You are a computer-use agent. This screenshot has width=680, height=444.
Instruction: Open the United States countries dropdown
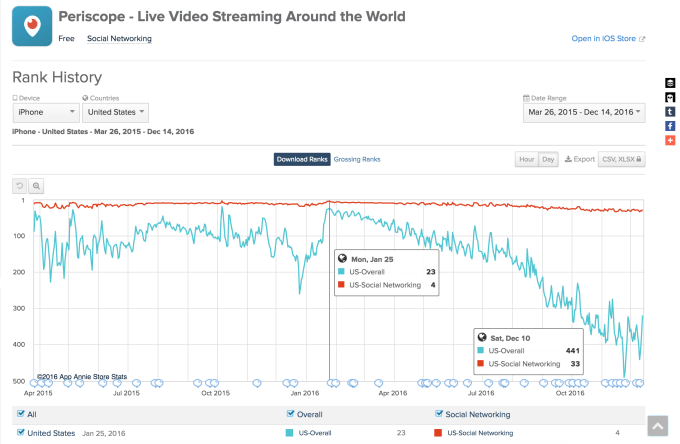(115, 112)
